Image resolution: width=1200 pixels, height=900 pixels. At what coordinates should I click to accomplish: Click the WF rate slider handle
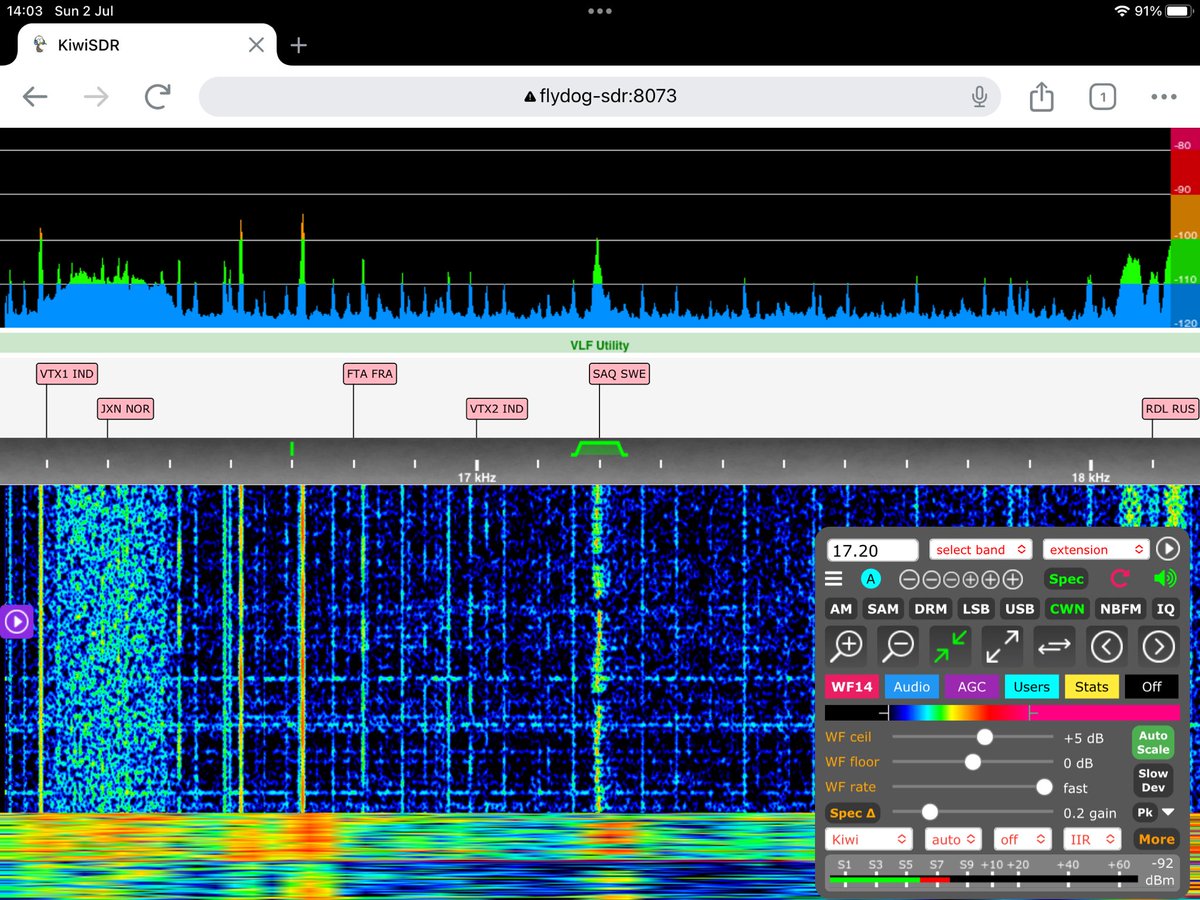tap(1044, 787)
